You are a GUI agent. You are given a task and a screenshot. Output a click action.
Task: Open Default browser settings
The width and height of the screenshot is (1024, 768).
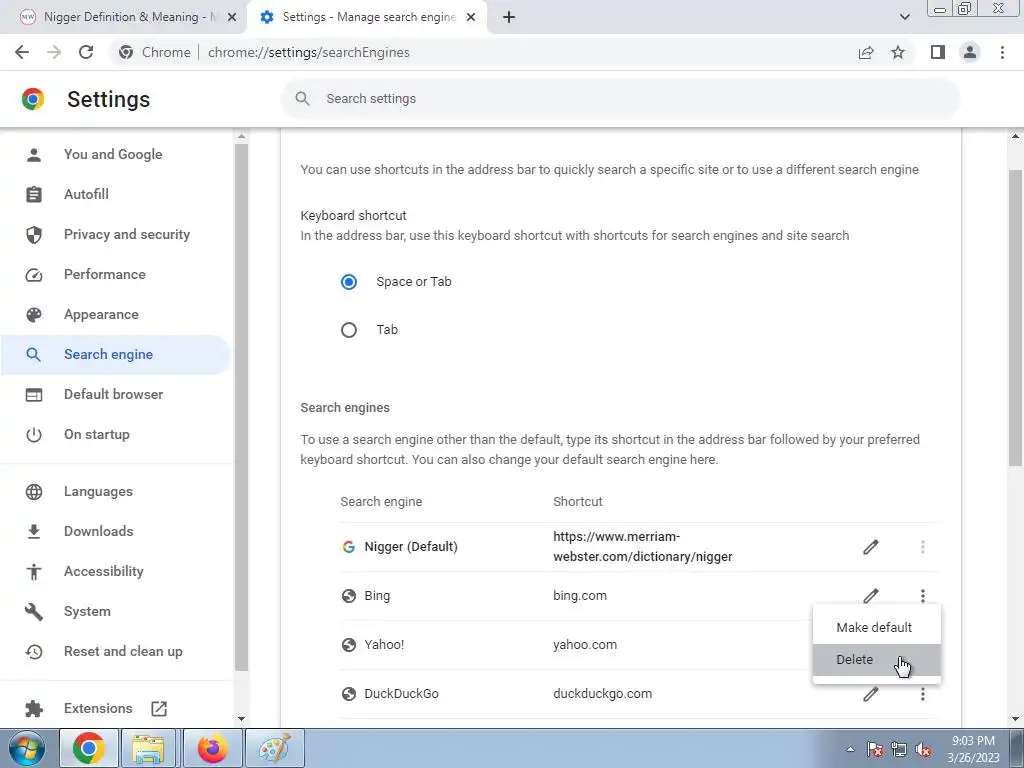click(x=114, y=394)
